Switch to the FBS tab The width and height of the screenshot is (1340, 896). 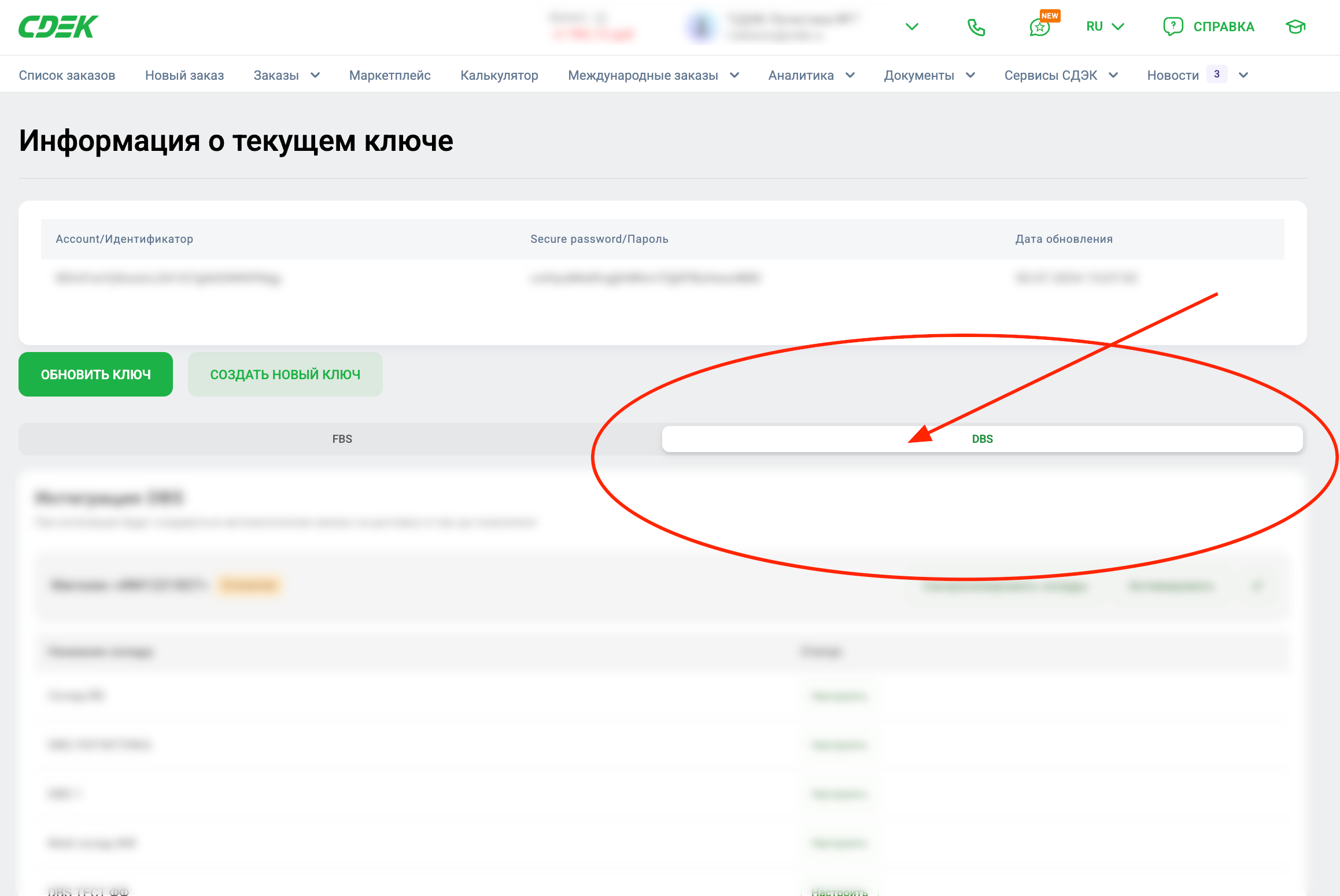click(x=342, y=439)
